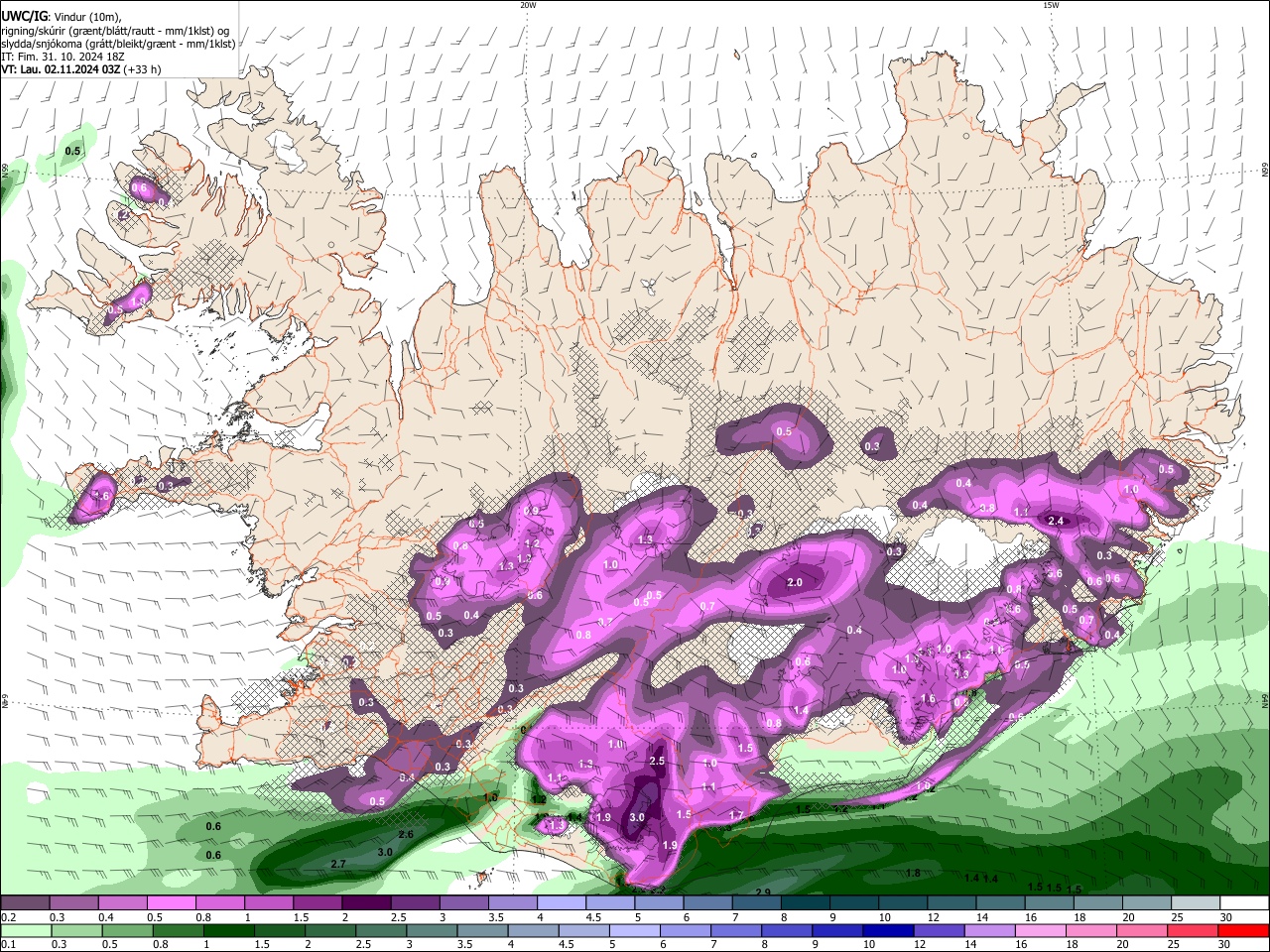Viewport: 1270px width, 952px height.
Task: Click the '0.2' label in the top legend row
Action: click(x=9, y=917)
